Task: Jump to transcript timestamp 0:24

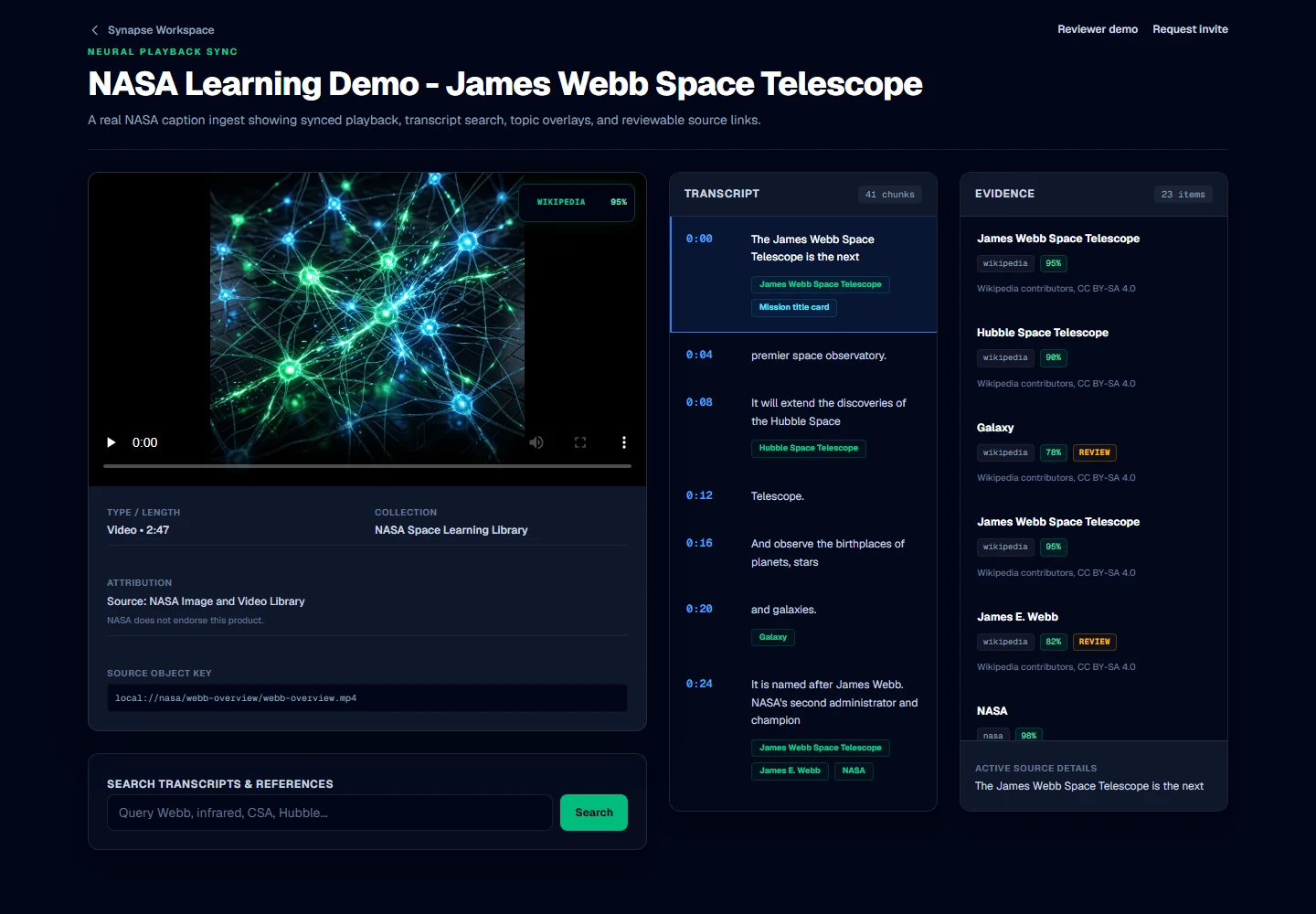Action: (x=699, y=684)
